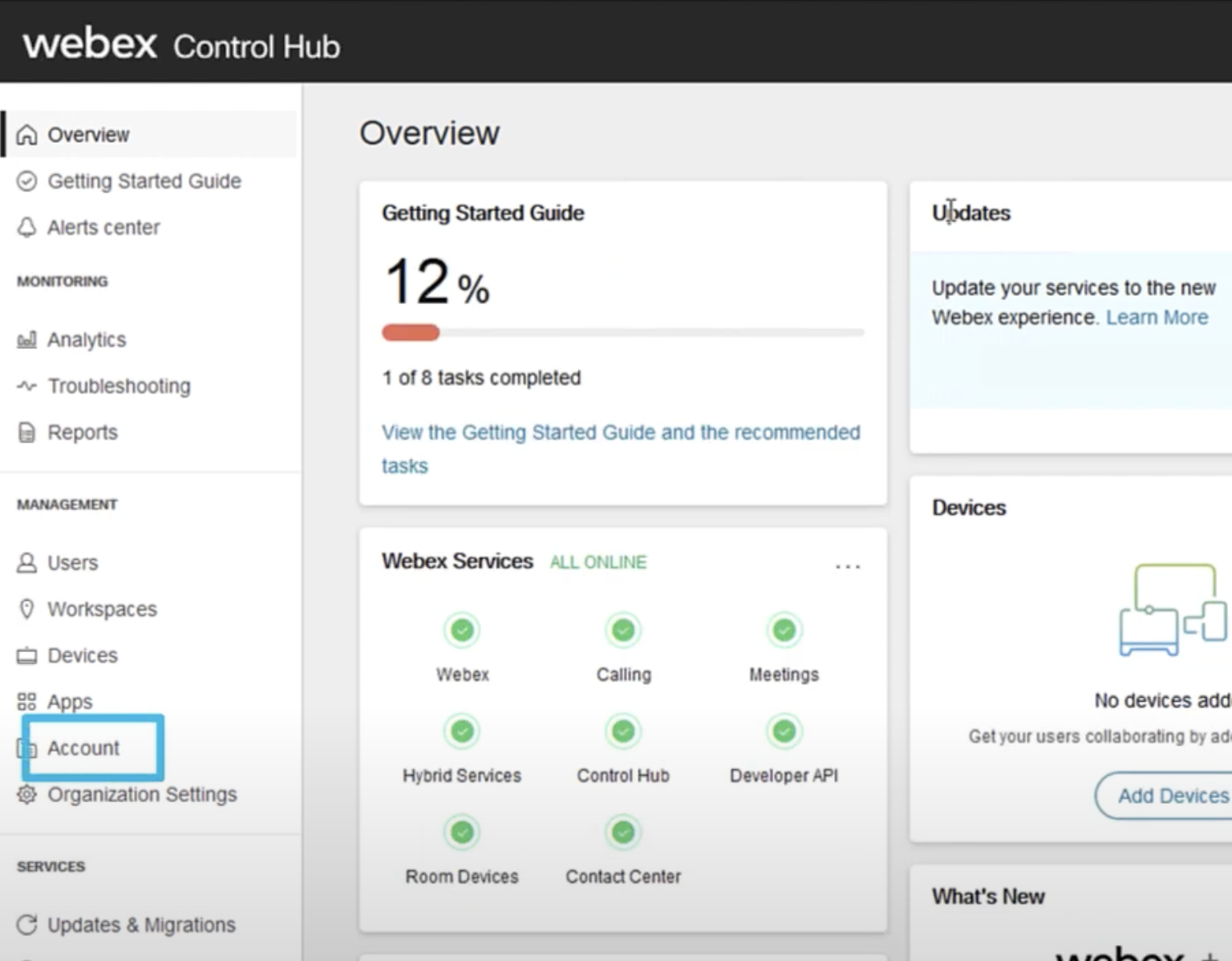Click the Updates & Migrations refresh icon
1232x961 pixels.
pyautogui.click(x=26, y=925)
